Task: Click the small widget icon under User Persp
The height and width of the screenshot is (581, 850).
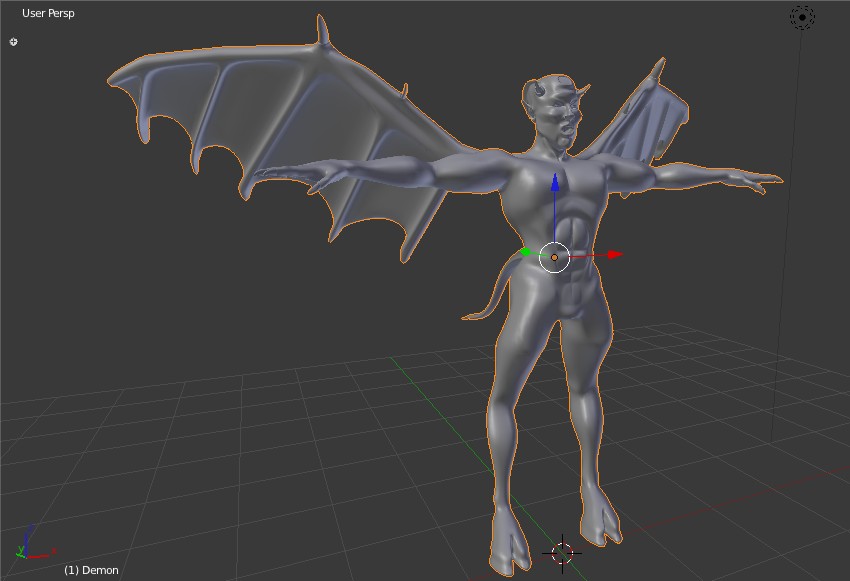Action: 12,41
